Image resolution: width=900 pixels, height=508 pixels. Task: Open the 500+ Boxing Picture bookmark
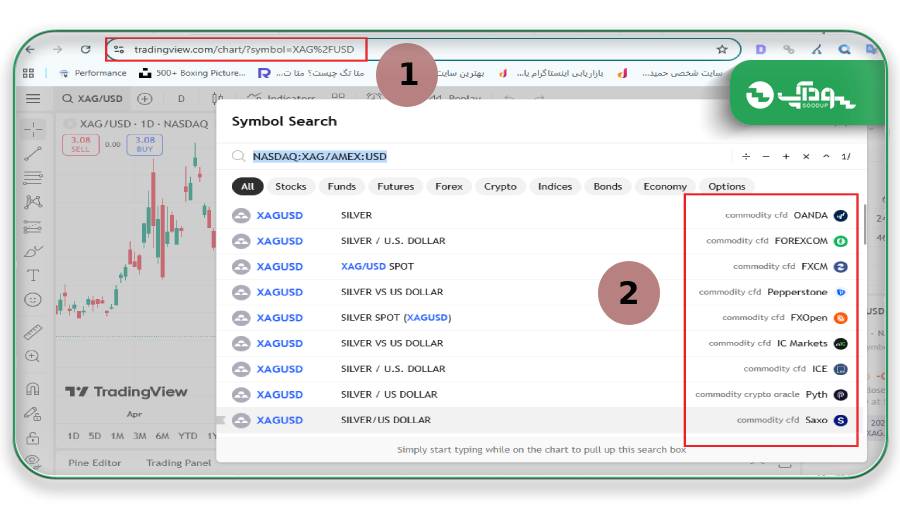tap(192, 73)
